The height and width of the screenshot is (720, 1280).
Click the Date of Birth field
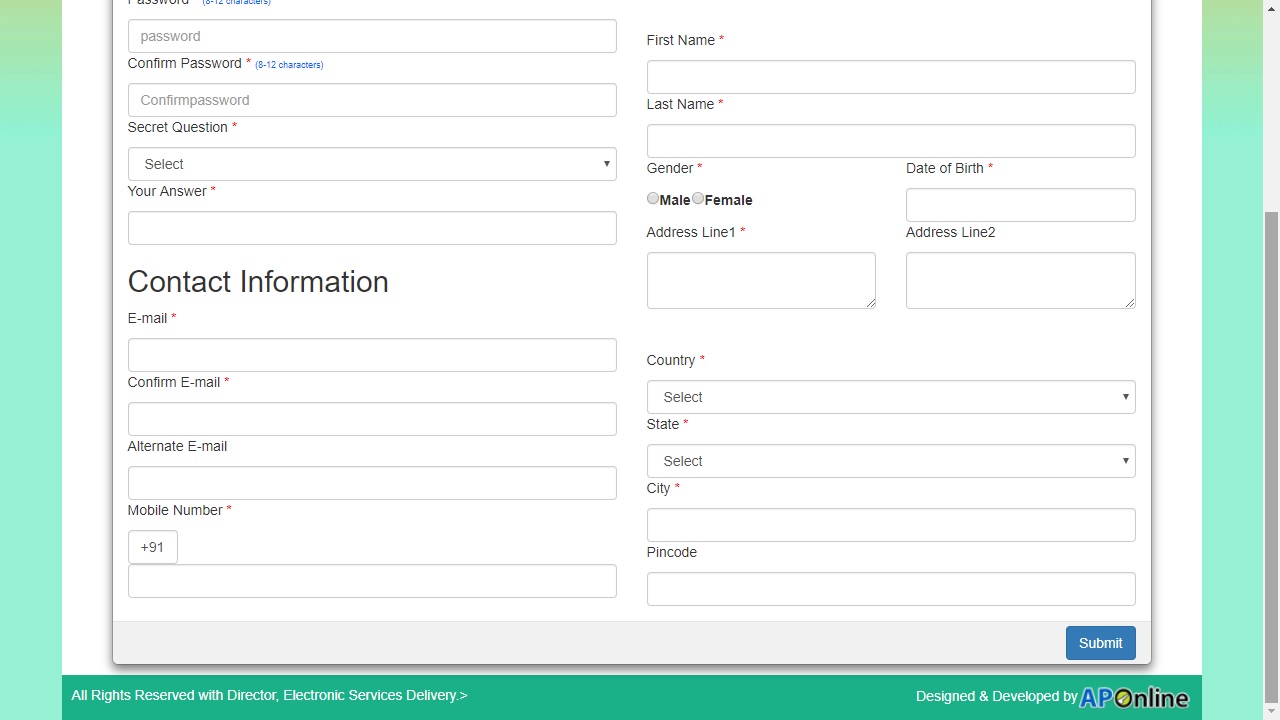click(x=1020, y=205)
